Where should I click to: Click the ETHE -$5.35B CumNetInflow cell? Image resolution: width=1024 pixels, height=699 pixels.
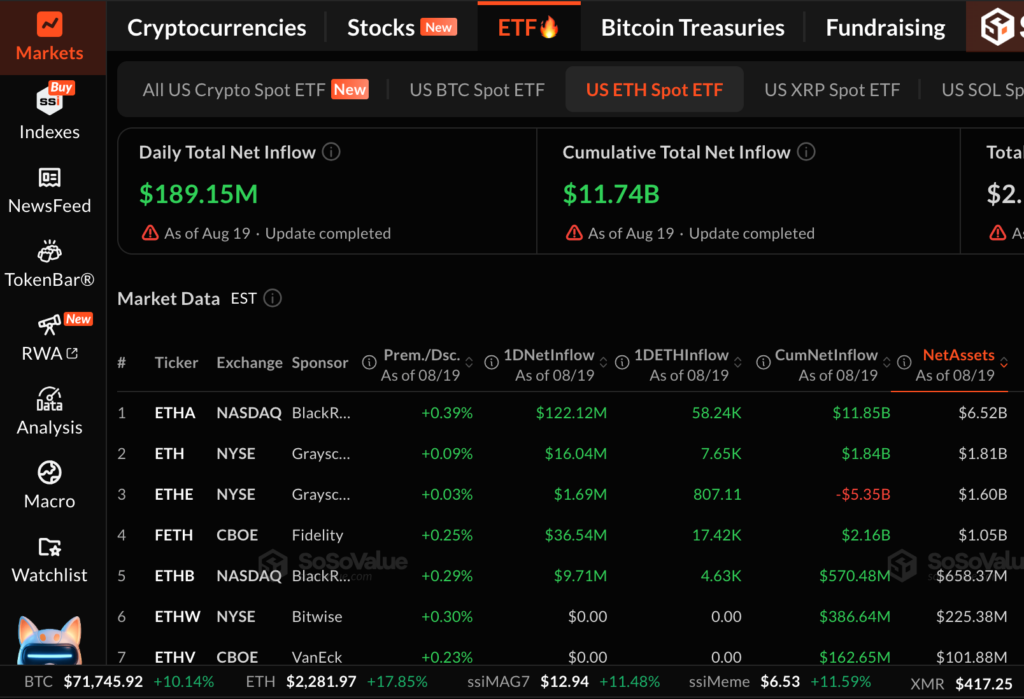863,495
